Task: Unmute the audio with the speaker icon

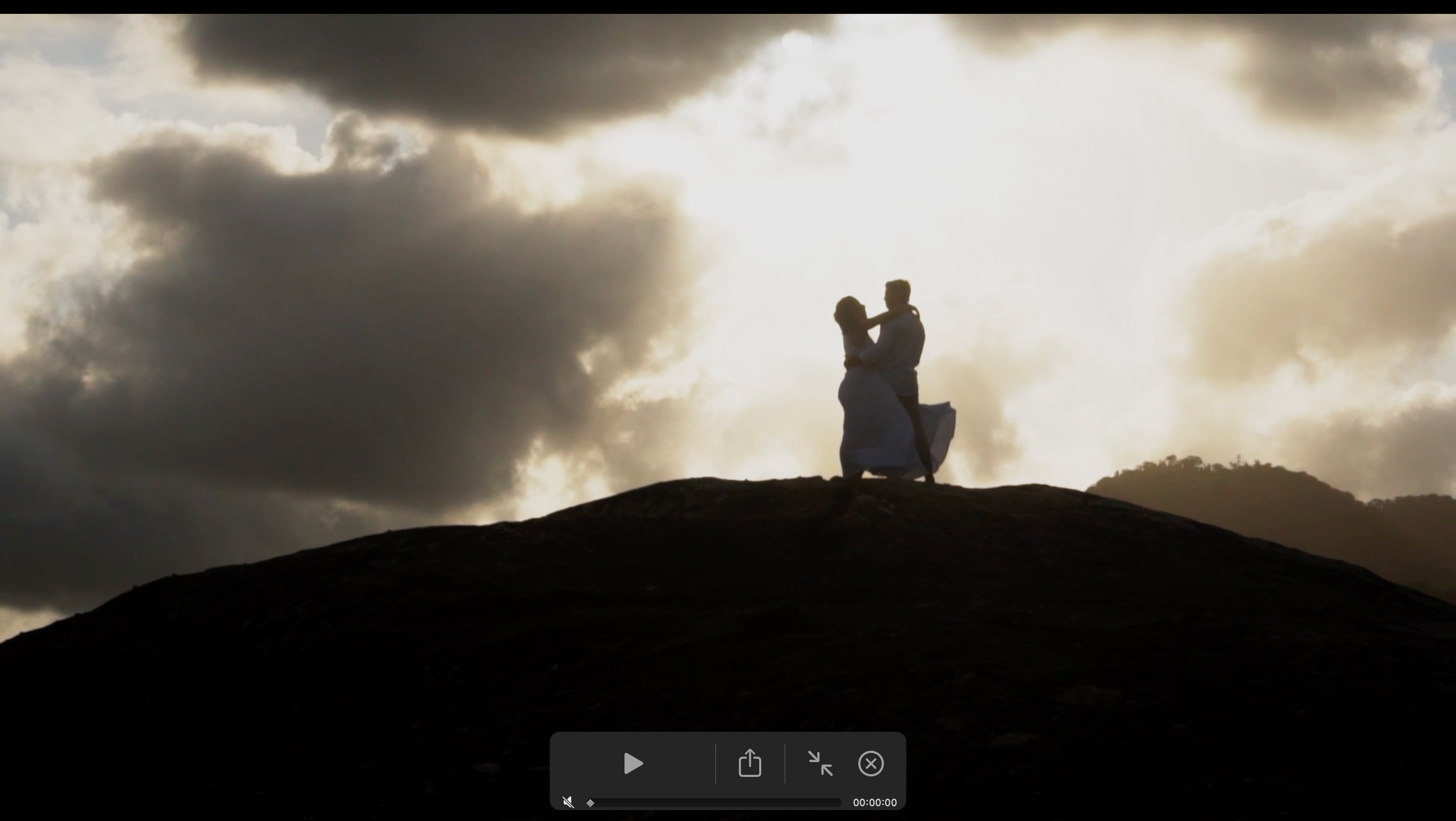Action: (x=568, y=802)
